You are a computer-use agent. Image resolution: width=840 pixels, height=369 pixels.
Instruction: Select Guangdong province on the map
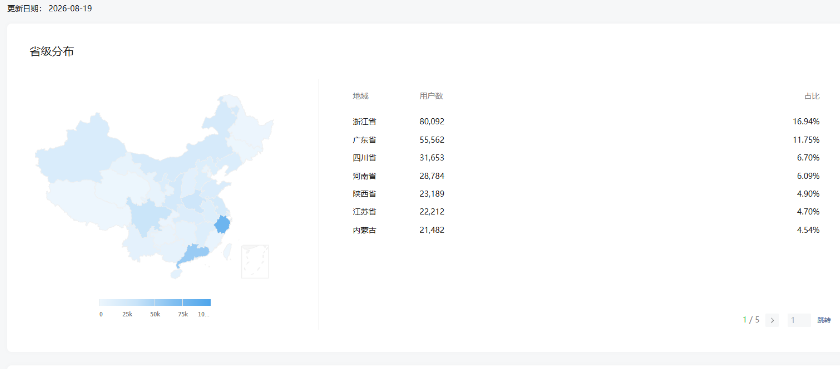193,254
